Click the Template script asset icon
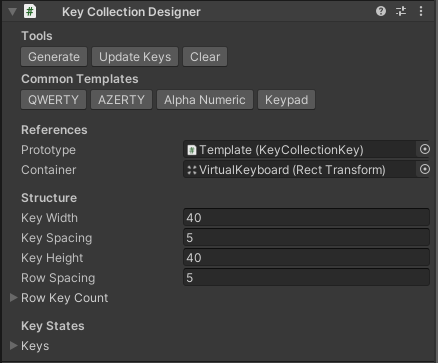 [x=192, y=150]
